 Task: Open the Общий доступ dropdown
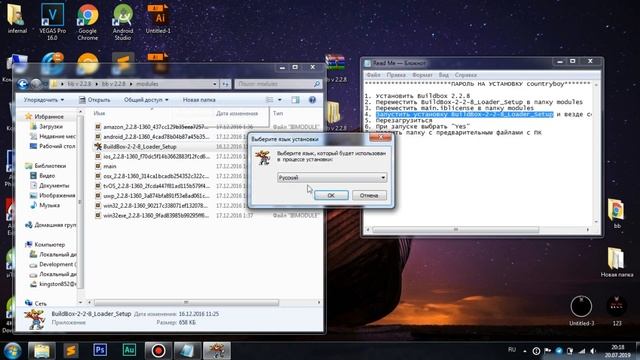pyautogui.click(x=146, y=100)
